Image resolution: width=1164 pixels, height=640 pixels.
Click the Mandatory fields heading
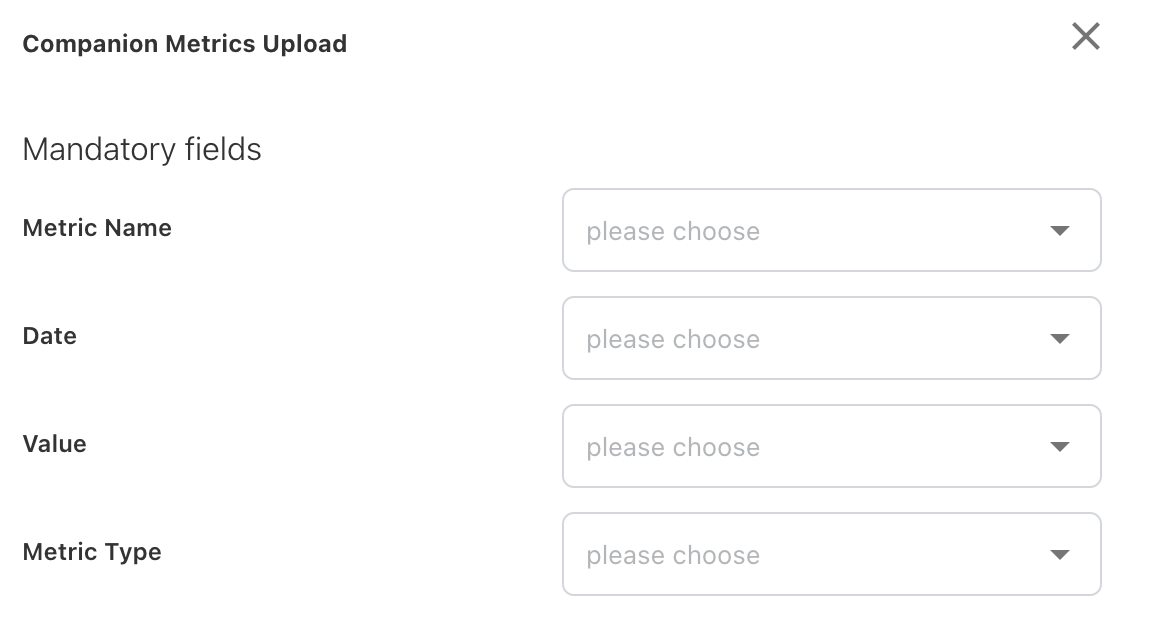pyautogui.click(x=142, y=150)
